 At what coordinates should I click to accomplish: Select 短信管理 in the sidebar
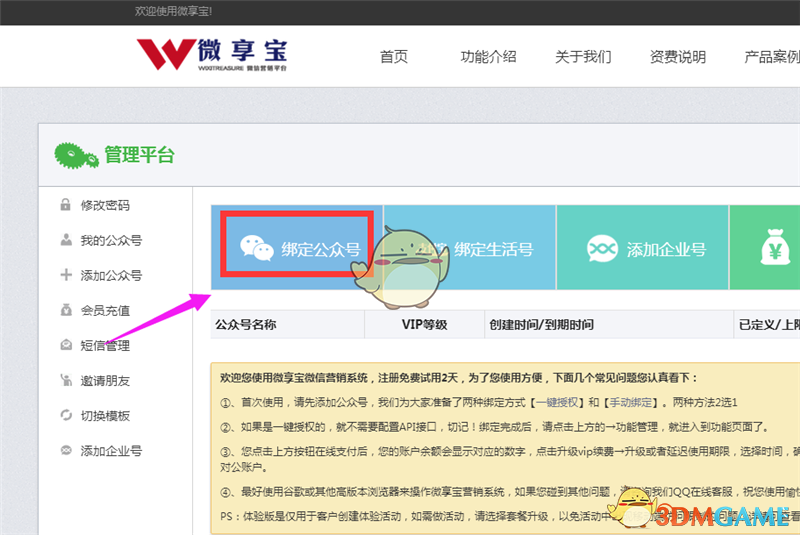click(x=105, y=345)
